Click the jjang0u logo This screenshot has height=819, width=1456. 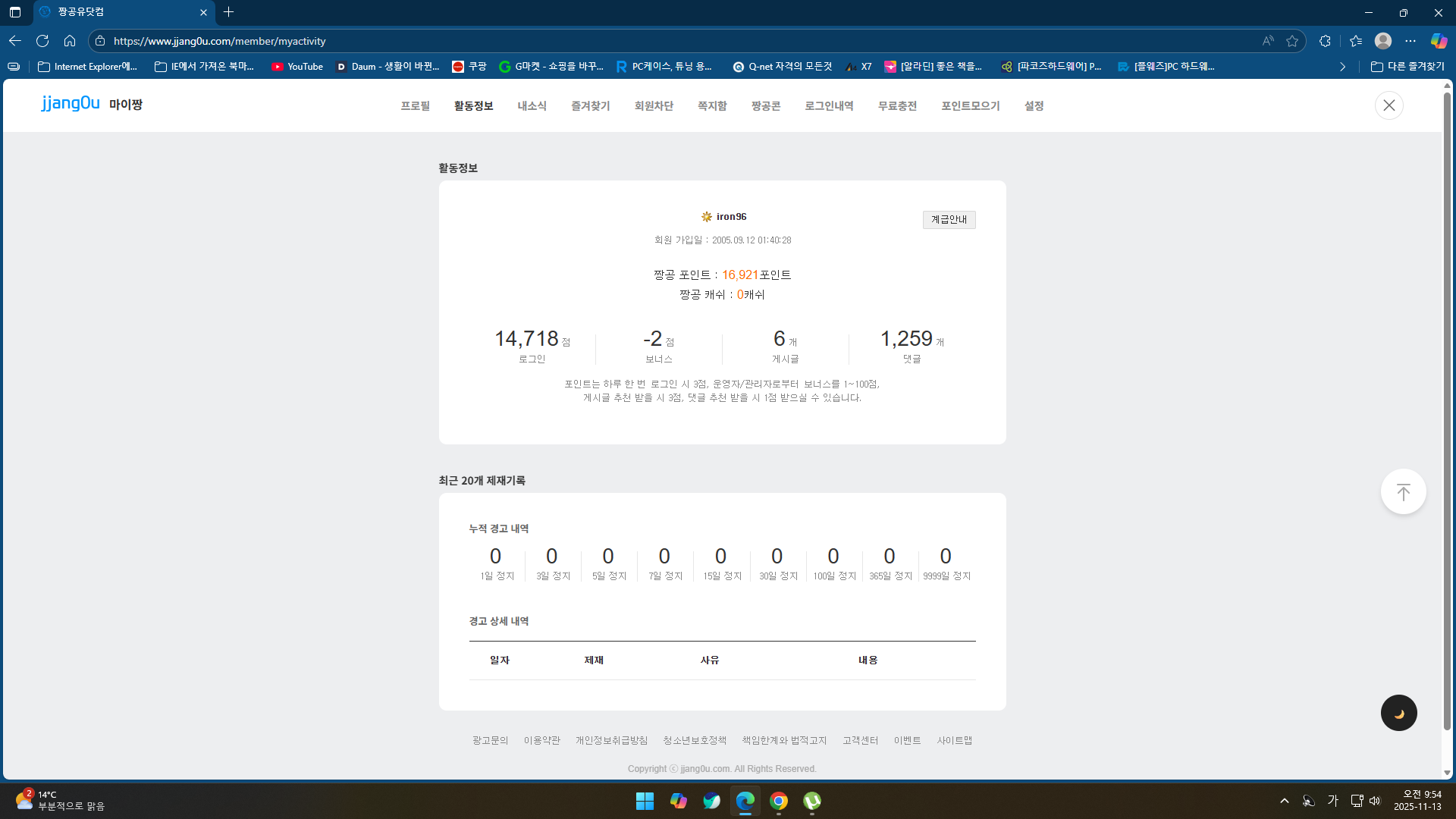(71, 103)
